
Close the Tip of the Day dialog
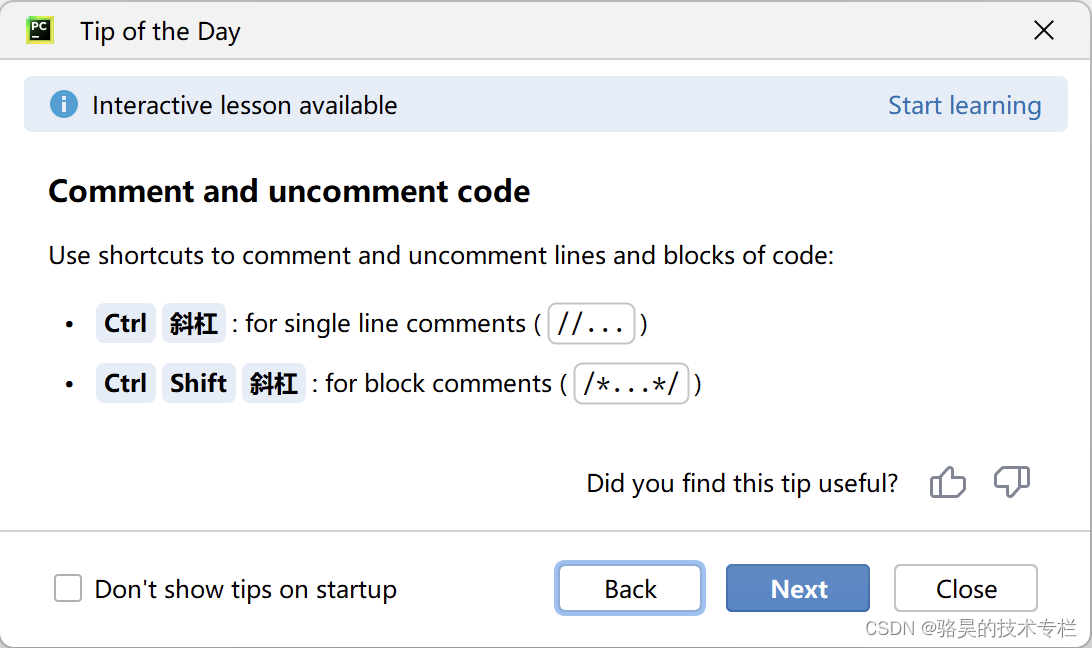click(x=1043, y=30)
